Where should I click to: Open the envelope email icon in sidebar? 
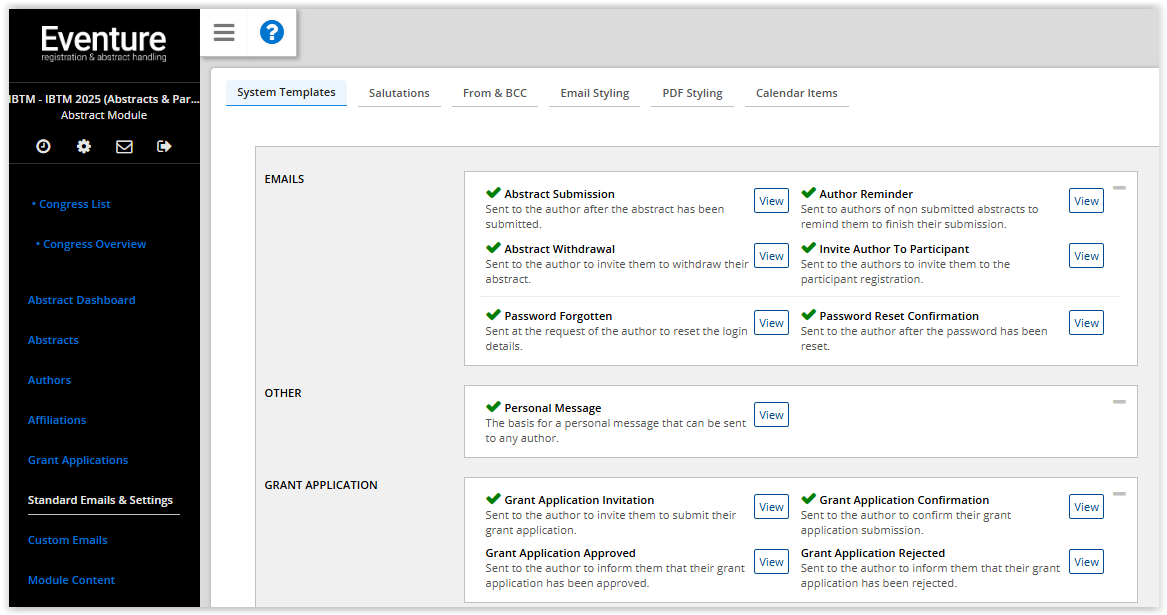pyautogui.click(x=124, y=146)
